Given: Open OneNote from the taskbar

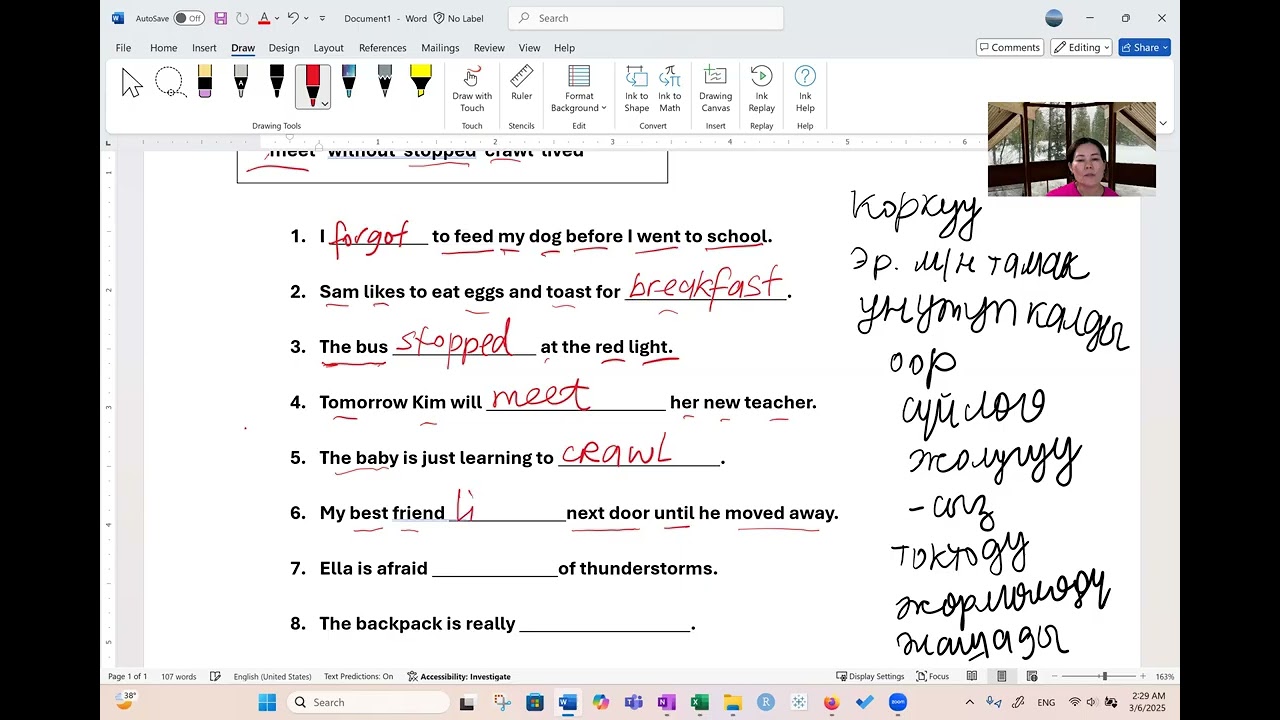Looking at the screenshot, I should [x=667, y=702].
